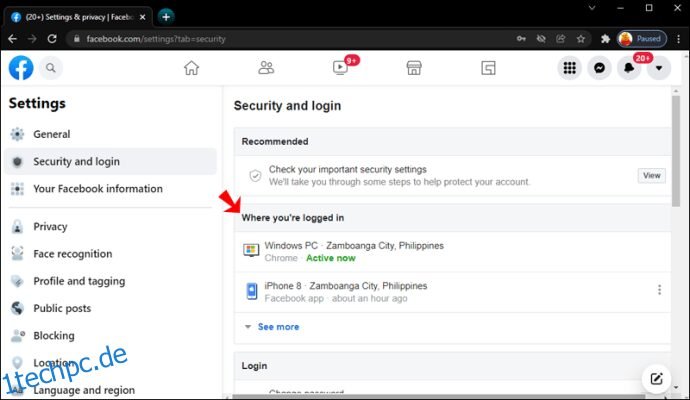
Task: Open Profile and tagging settings
Action: [110, 281]
